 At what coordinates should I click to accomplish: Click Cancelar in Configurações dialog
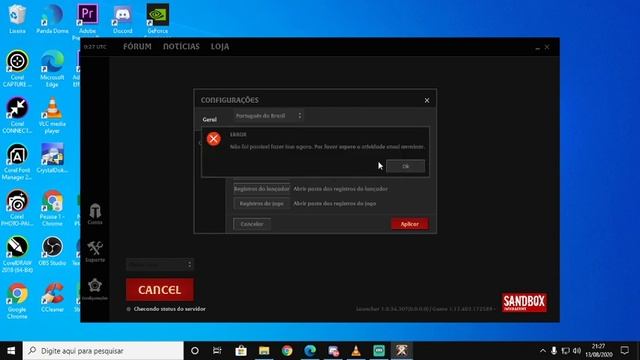tap(252, 224)
